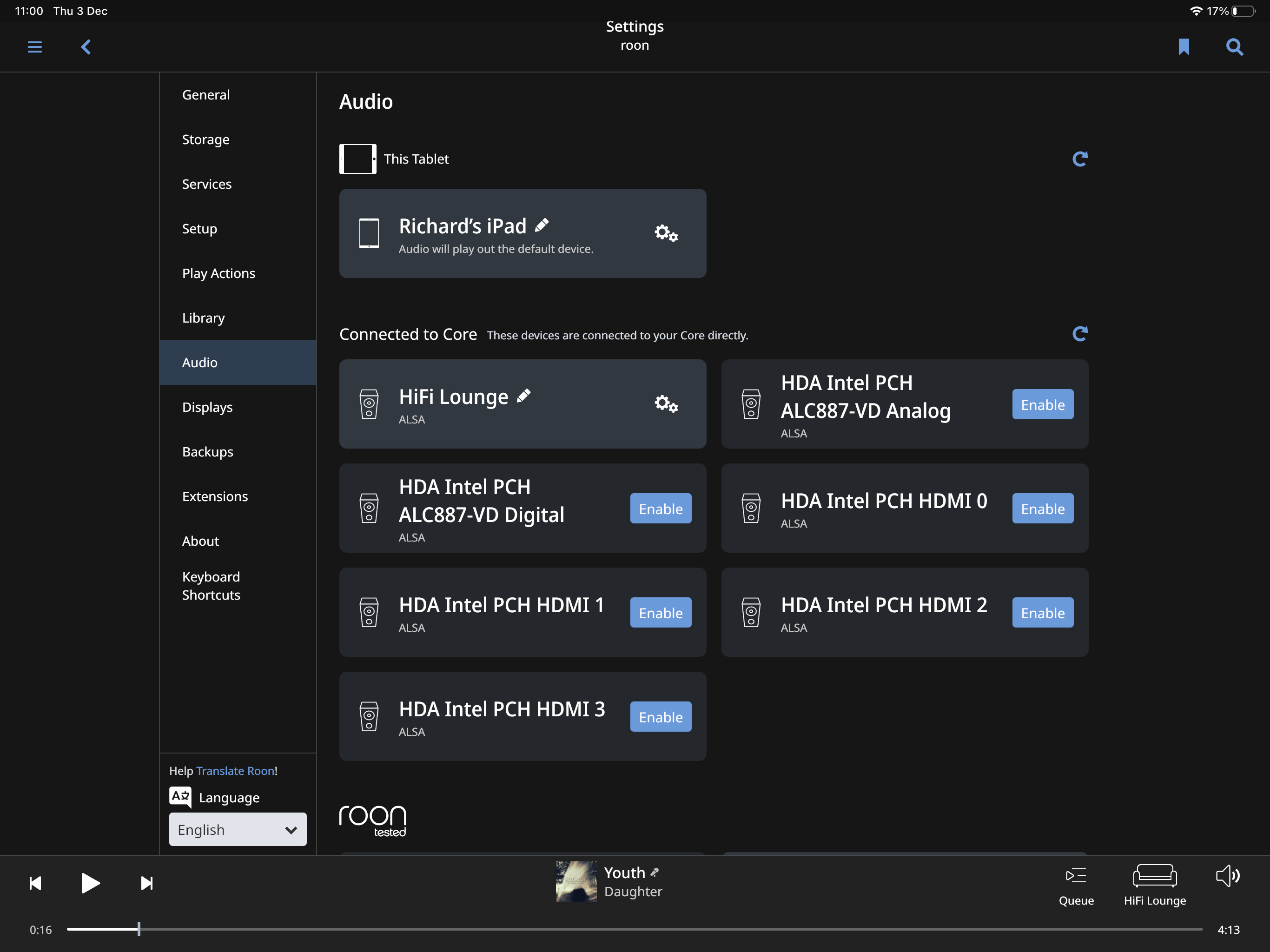
Task: Rename HiFi Lounge with the pencil icon
Action: 523,396
